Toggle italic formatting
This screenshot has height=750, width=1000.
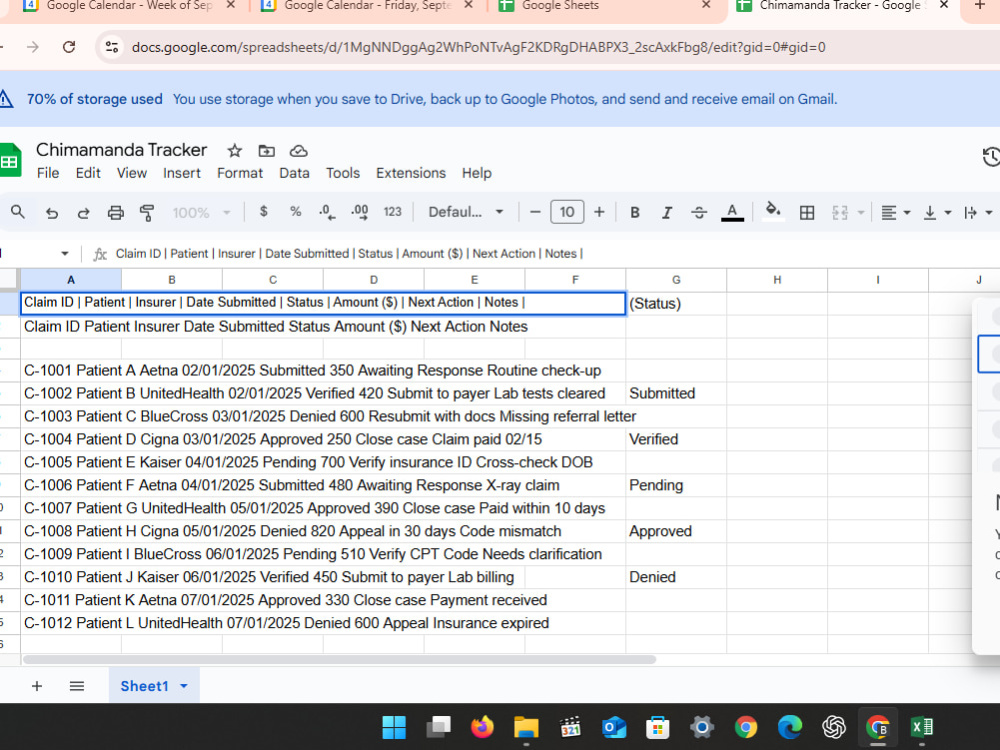(666, 212)
